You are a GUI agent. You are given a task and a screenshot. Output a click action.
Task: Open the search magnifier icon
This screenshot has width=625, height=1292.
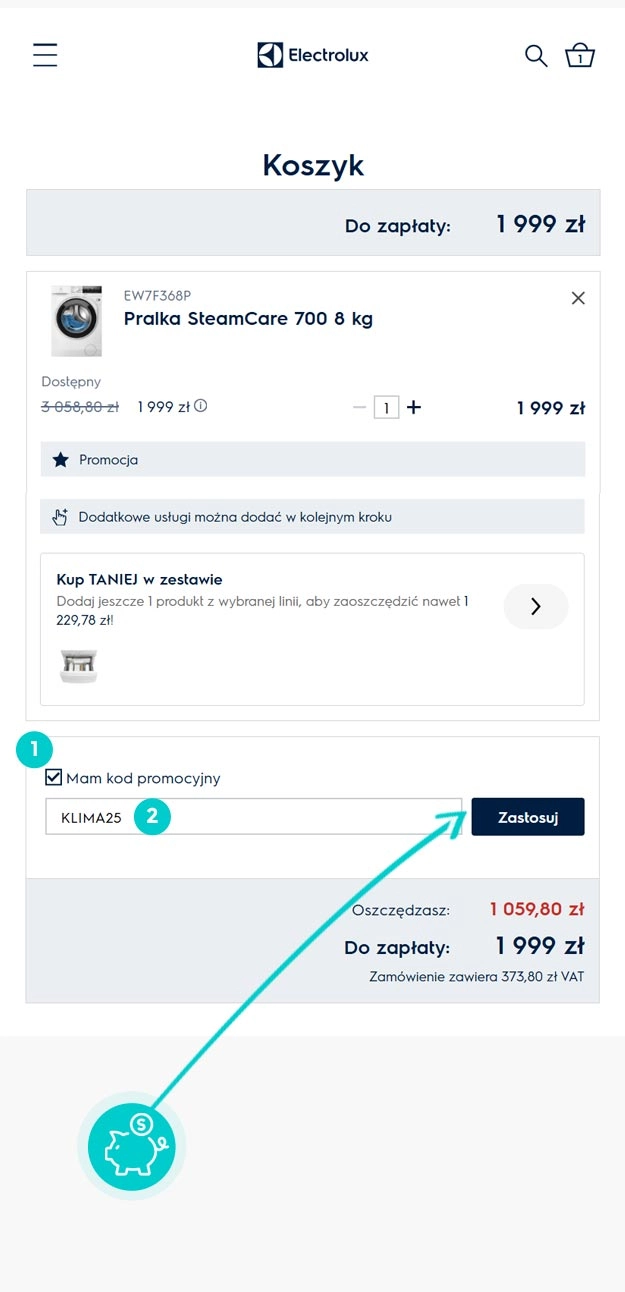[536, 56]
